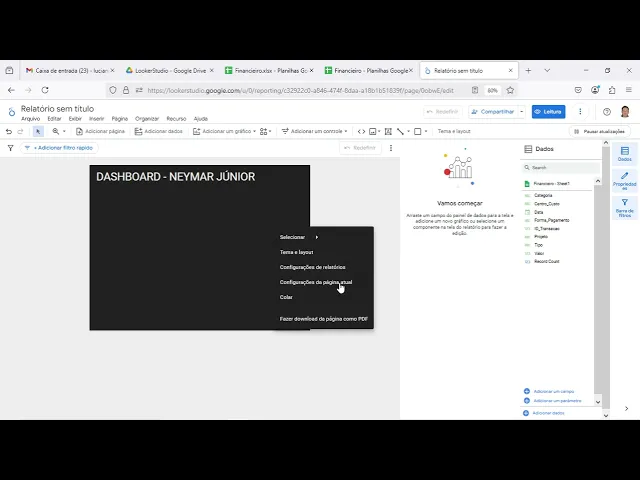Open Editar menu

pyautogui.click(x=54, y=119)
